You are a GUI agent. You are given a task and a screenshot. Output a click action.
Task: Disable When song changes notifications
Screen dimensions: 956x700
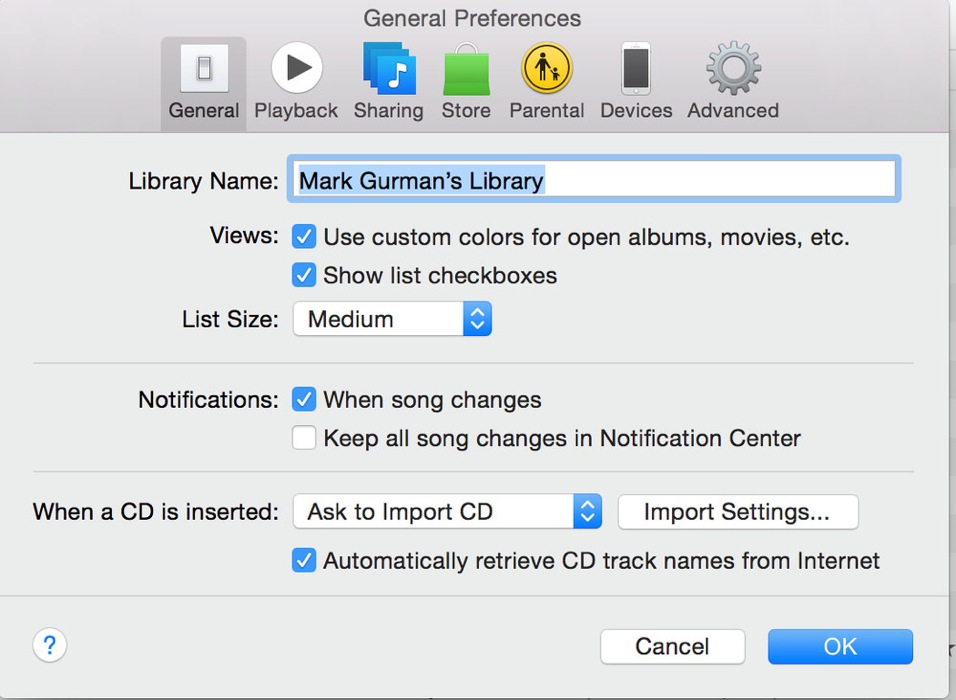304,399
